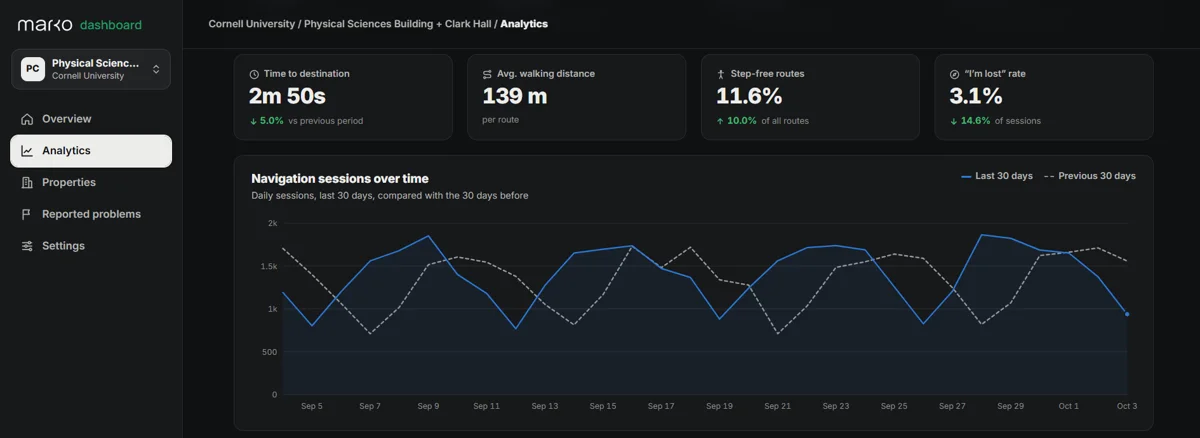1200x438 pixels.
Task: Click the marko dashboard logo
Action: (80, 24)
